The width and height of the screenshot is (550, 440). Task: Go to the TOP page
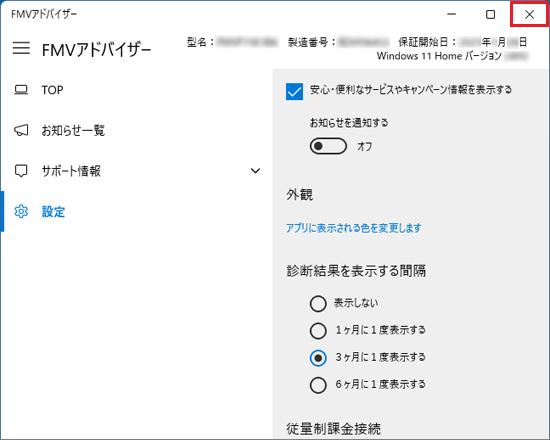pyautogui.click(x=136, y=90)
